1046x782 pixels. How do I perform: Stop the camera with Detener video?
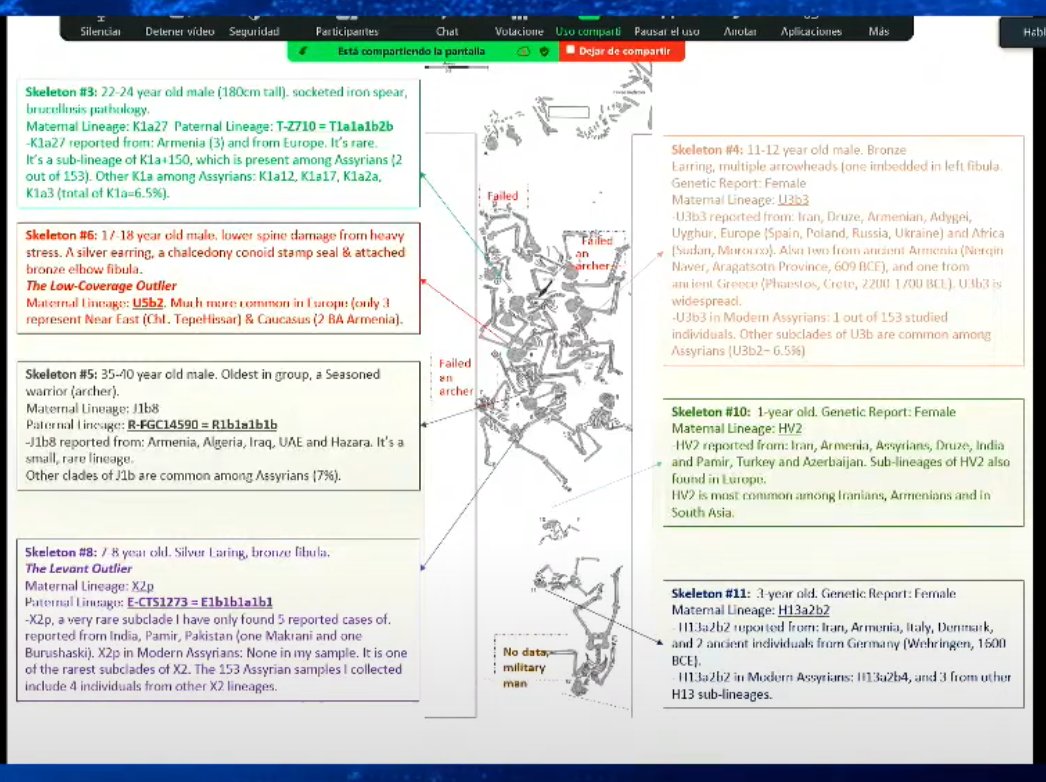pyautogui.click(x=180, y=27)
